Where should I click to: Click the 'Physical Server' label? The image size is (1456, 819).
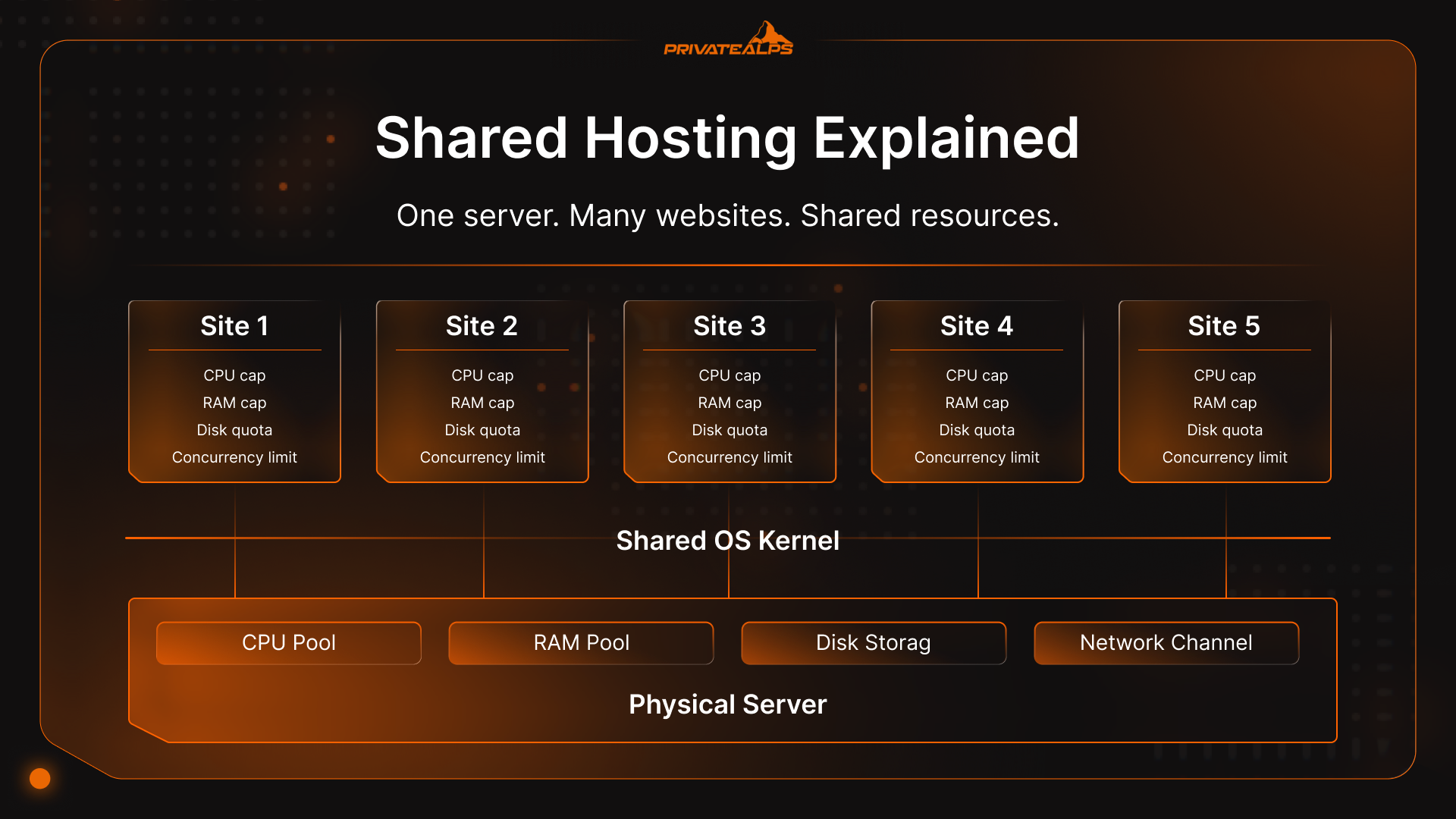pyautogui.click(x=727, y=704)
